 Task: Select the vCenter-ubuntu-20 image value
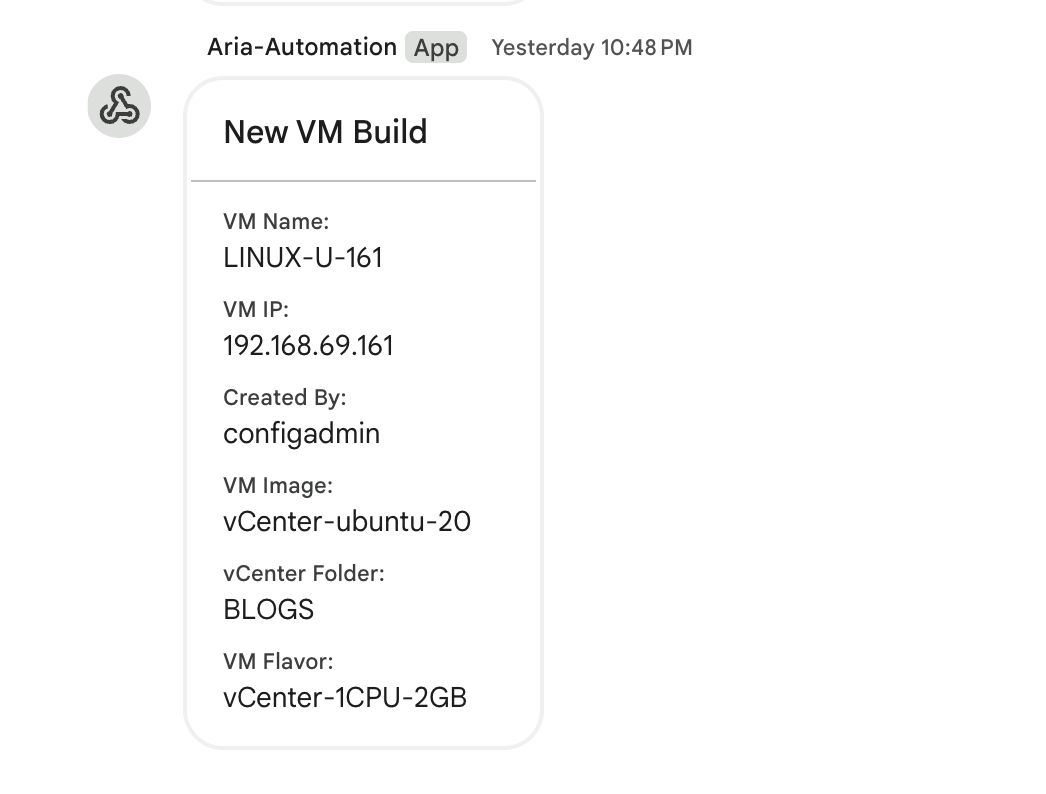347,522
